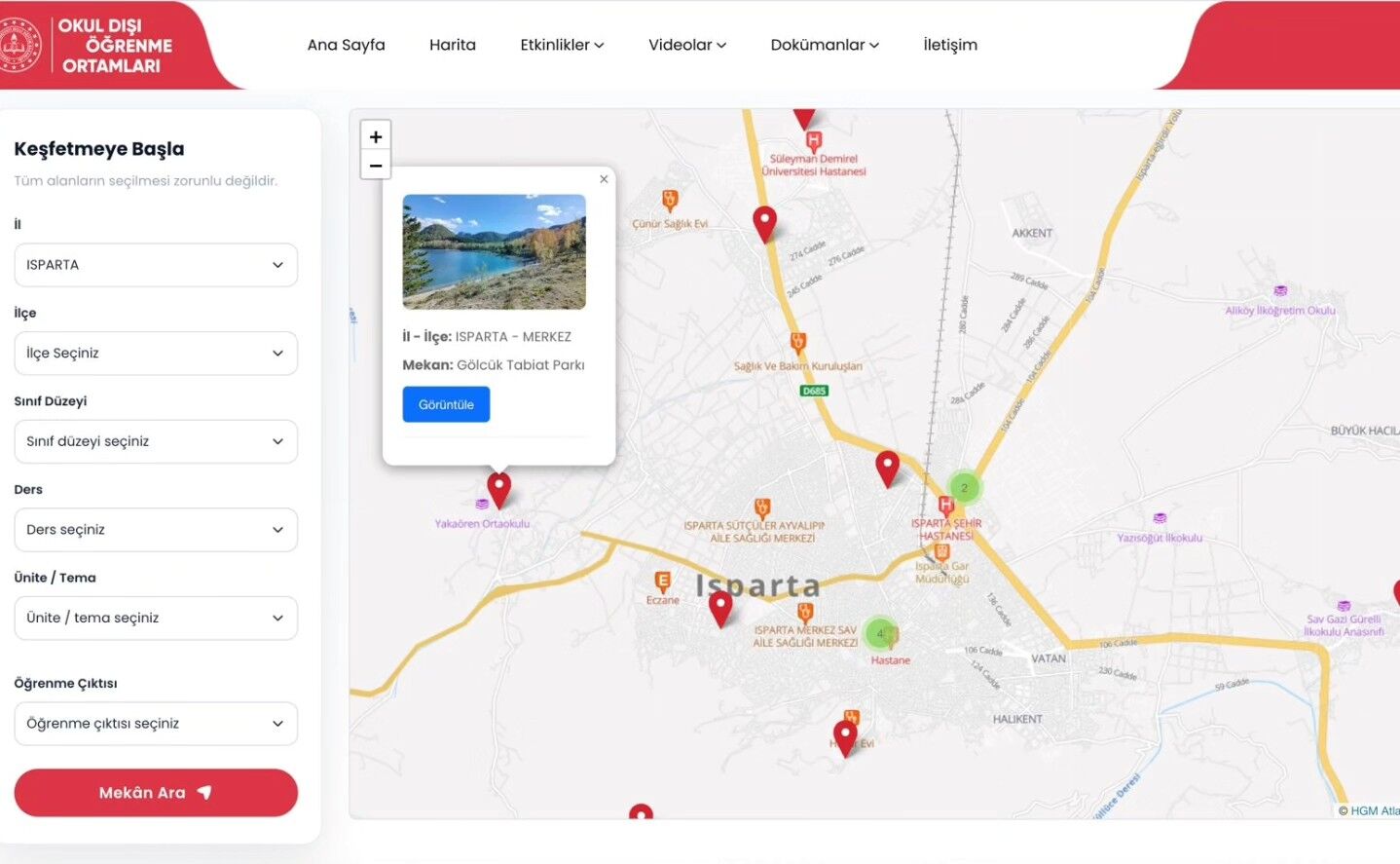Viewport: 1400px width, 864px height.
Task: Click the Isparta Gar Müdürlüğü icon
Action: 941,552
